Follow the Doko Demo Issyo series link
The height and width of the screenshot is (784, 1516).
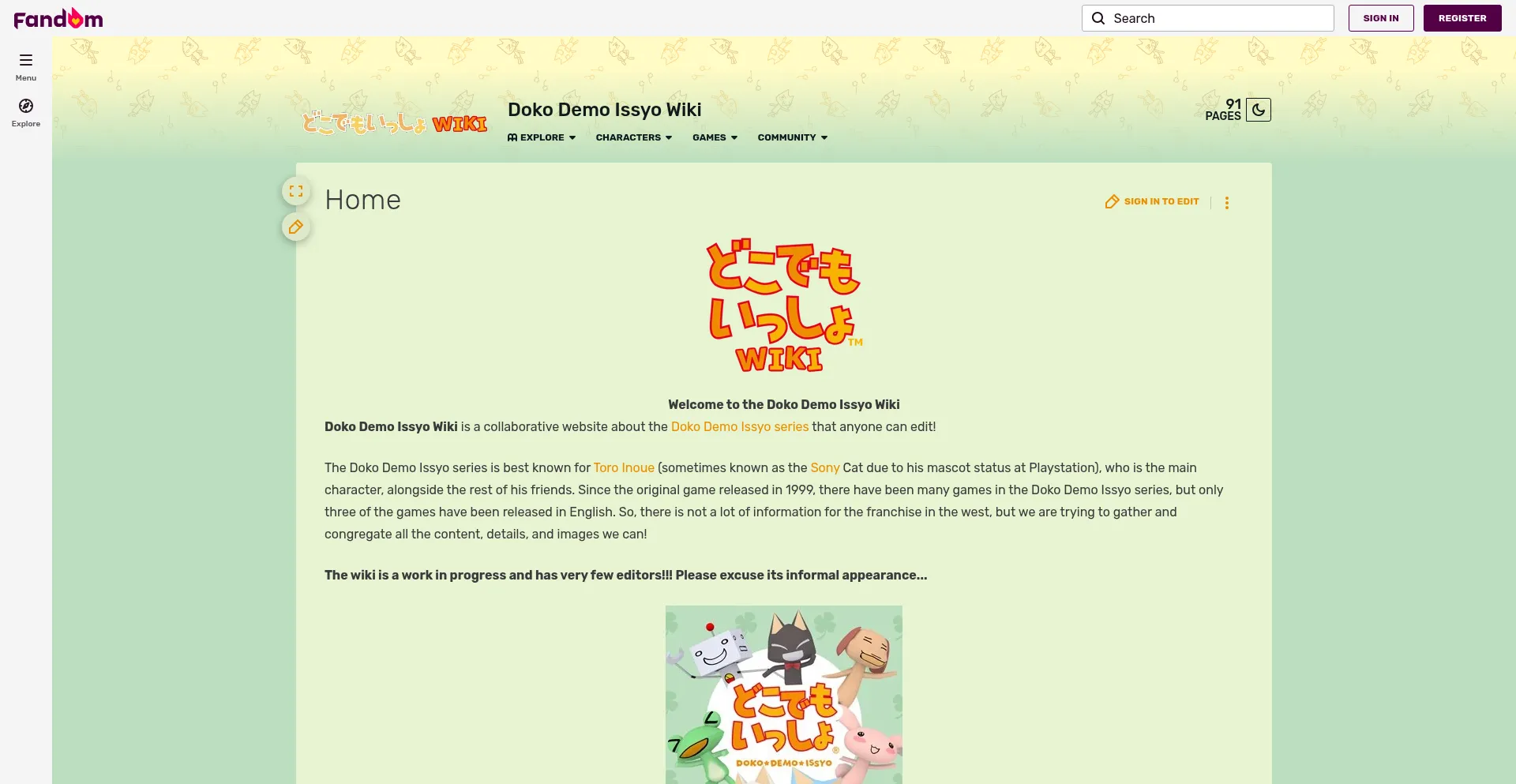(740, 426)
